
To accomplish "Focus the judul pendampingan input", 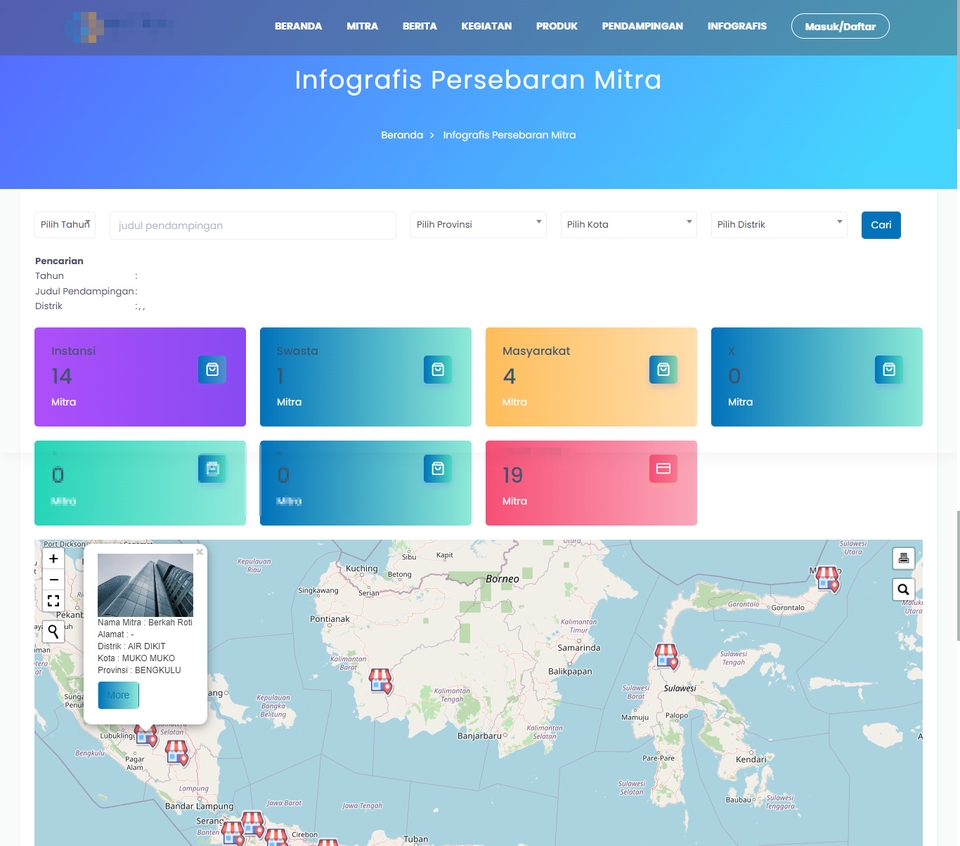I will [x=253, y=225].
